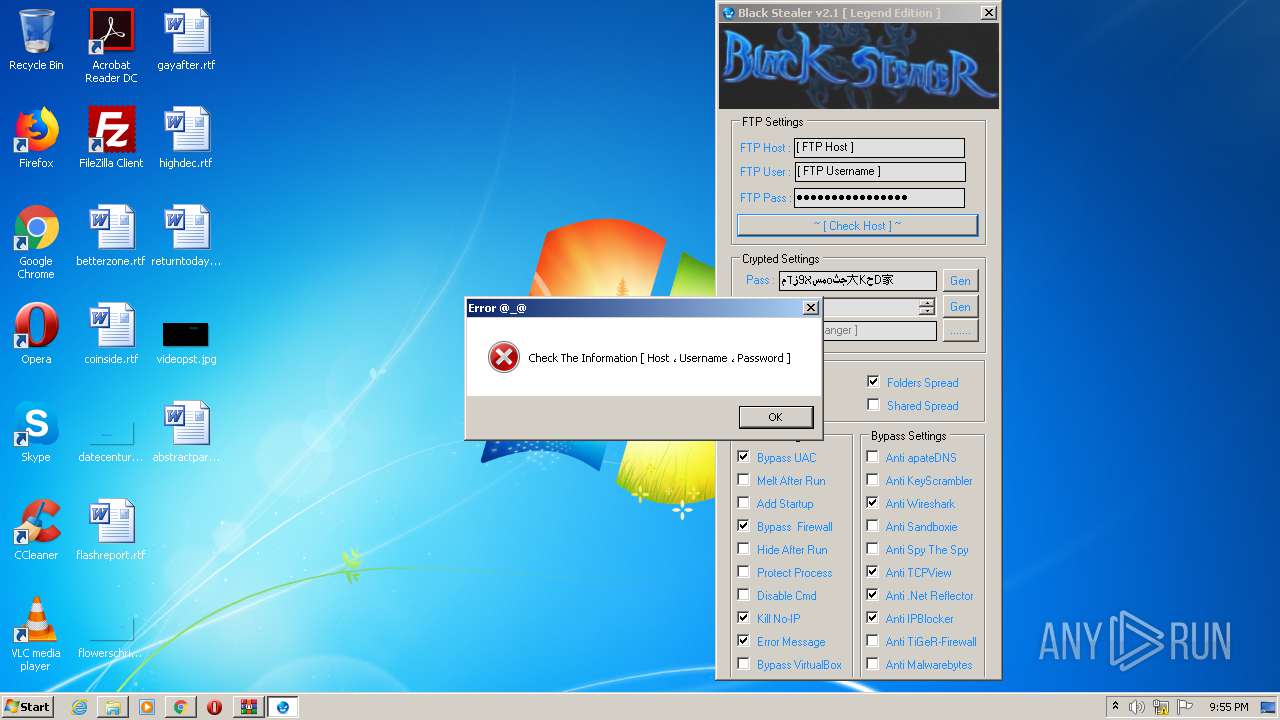Enable Anti Malwarebytes checkbox
This screenshot has height=720, width=1280.
click(x=873, y=664)
